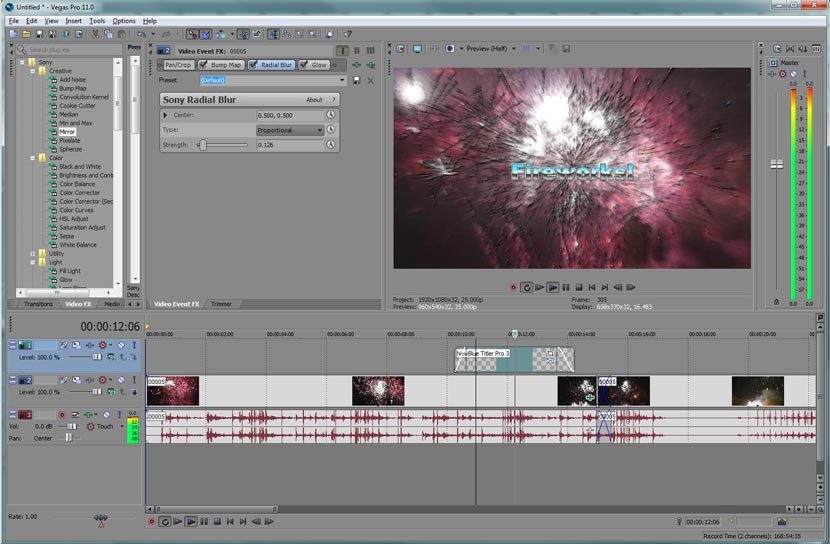Mute the Master bus
830x544 pixels.
coord(793,74)
